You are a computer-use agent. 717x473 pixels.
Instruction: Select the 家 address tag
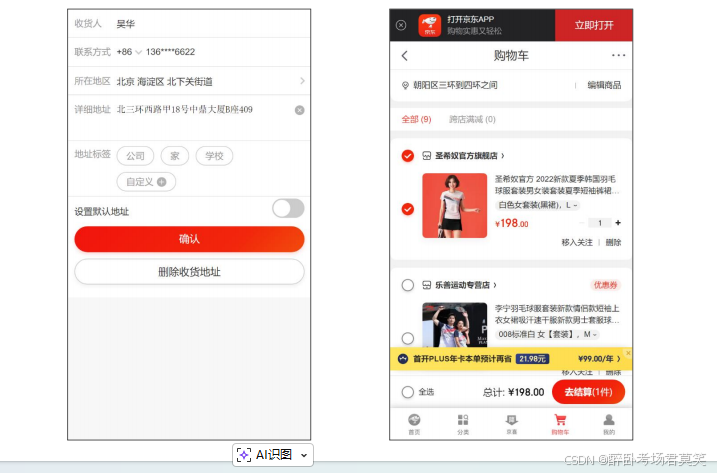pyautogui.click(x=175, y=156)
